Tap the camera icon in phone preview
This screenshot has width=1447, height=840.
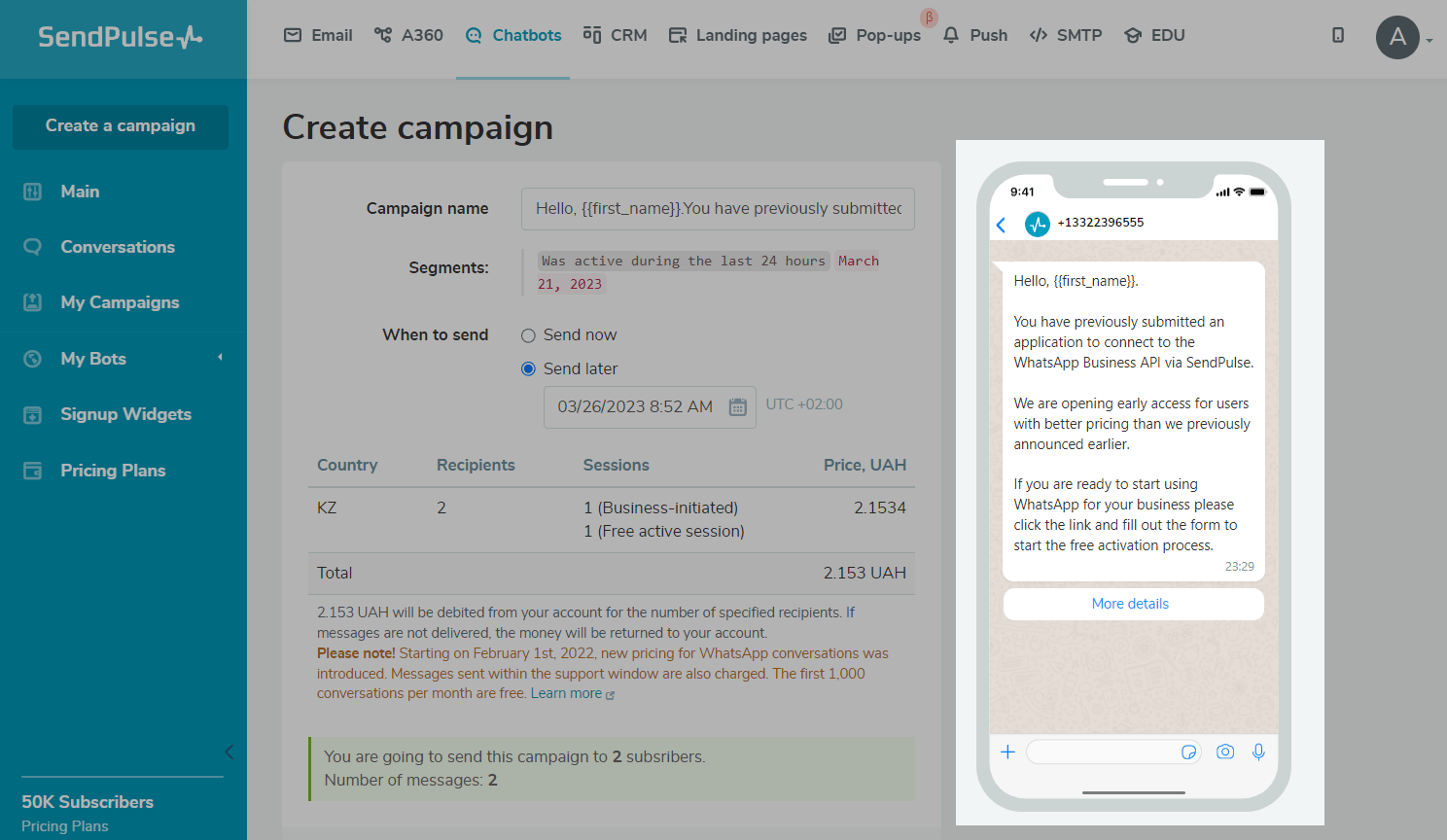click(x=1225, y=752)
